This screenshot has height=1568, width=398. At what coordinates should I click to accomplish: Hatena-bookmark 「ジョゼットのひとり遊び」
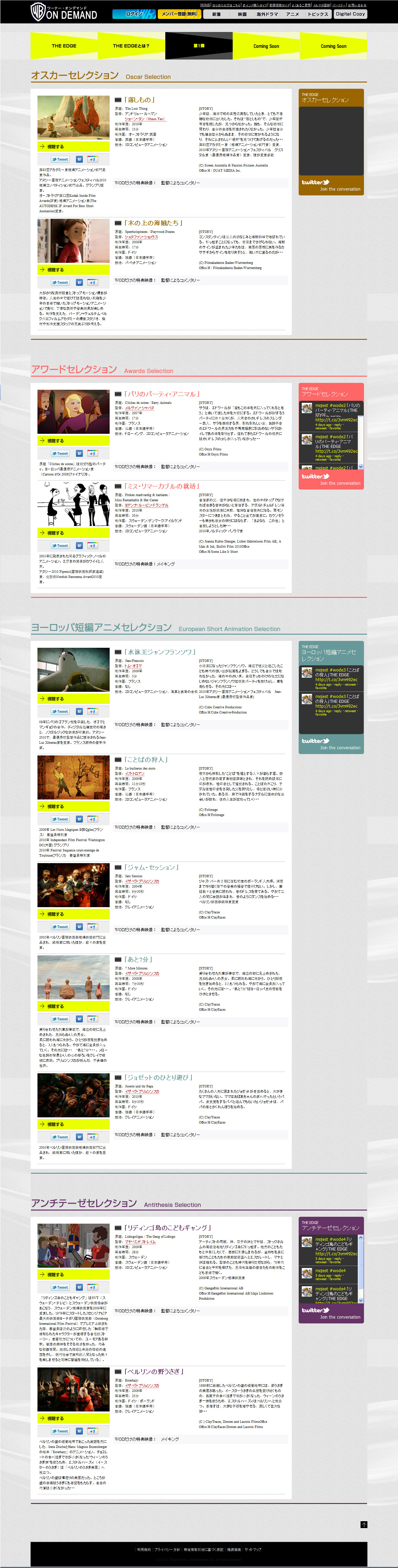[x=79, y=1136]
